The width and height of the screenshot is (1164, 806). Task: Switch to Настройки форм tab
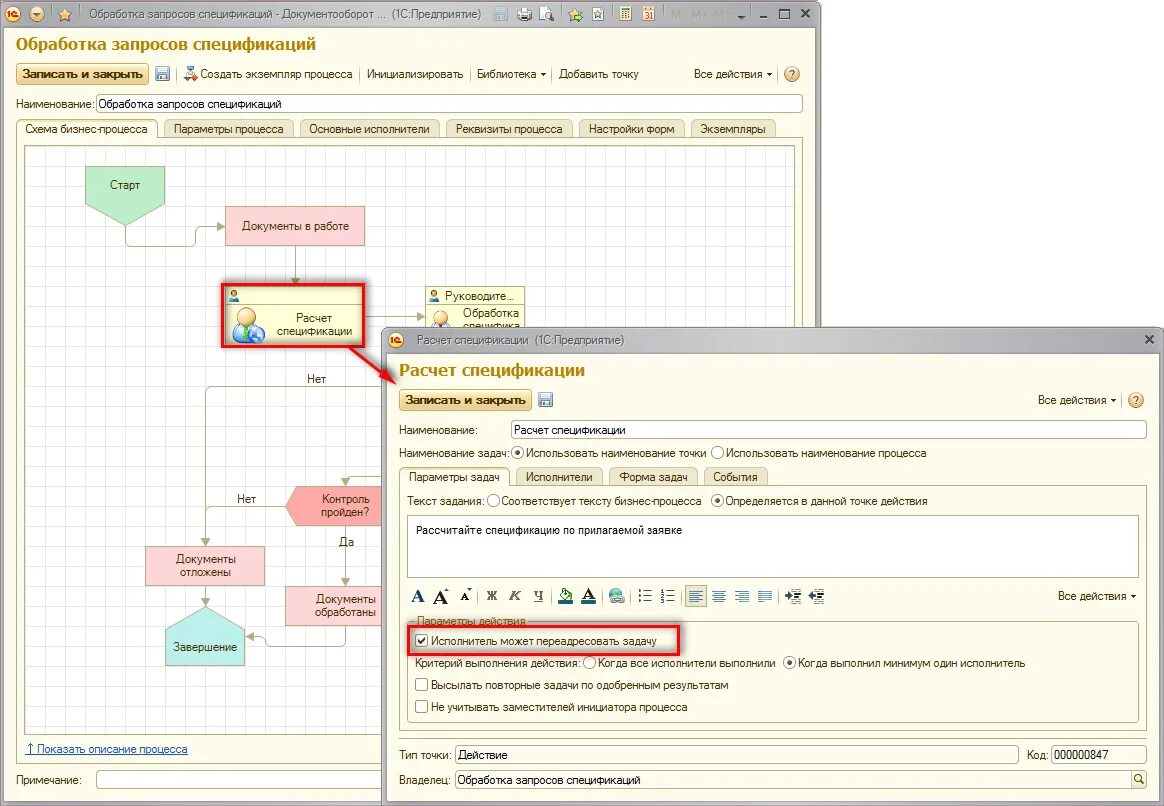(x=632, y=129)
